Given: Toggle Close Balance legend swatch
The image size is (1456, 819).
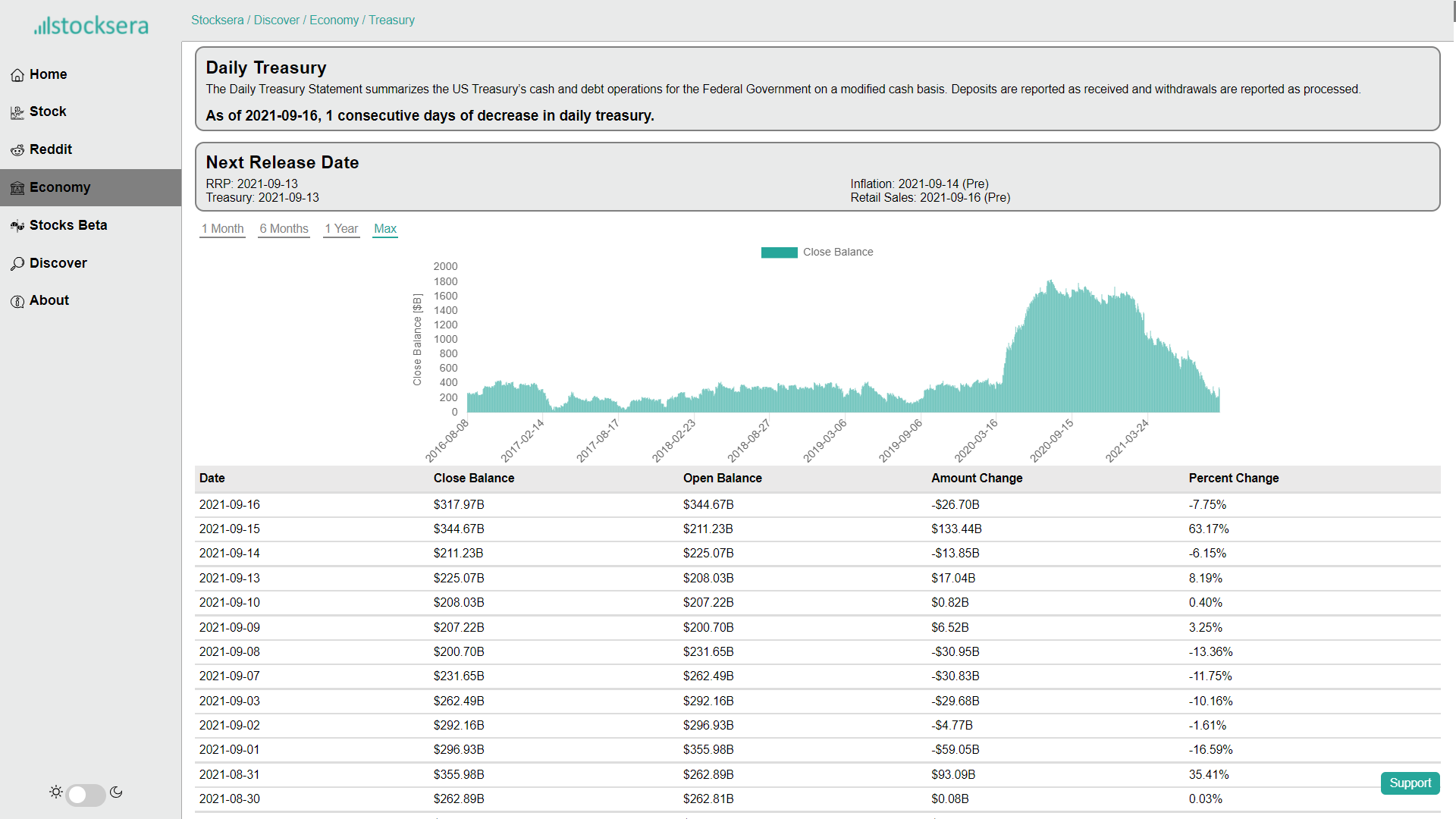Looking at the screenshot, I should click(x=779, y=253).
